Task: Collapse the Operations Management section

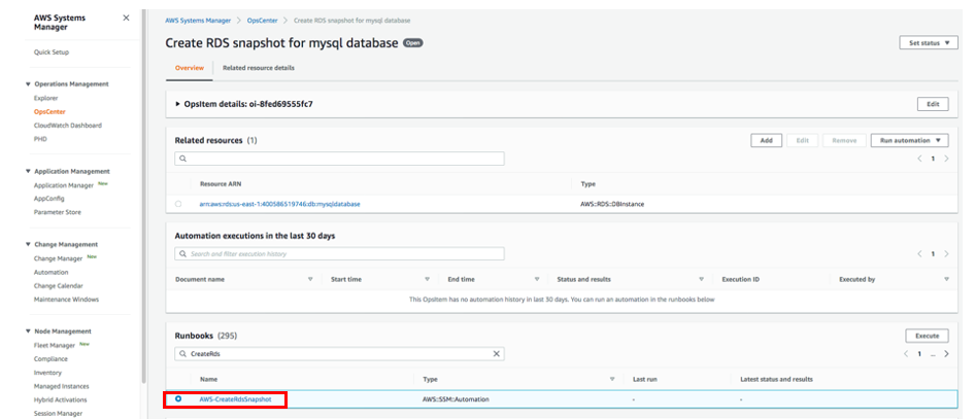Action: pyautogui.click(x=27, y=84)
